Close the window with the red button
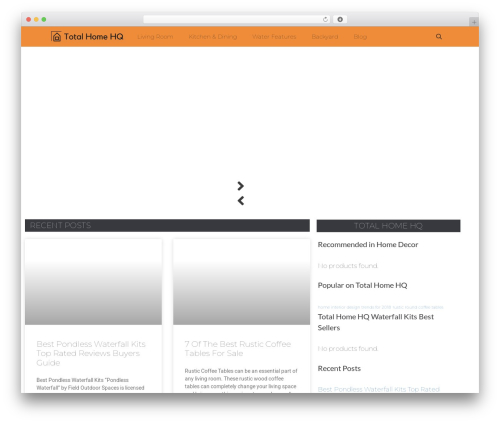 [29, 20]
